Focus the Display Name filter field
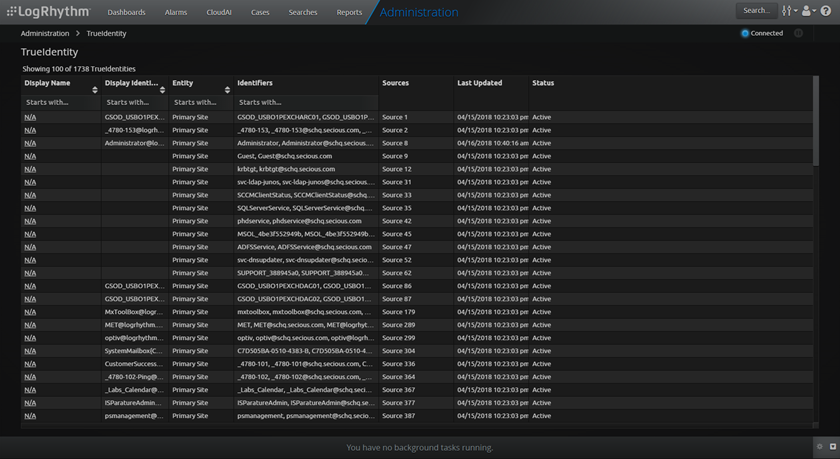Image resolution: width=840 pixels, height=459 pixels. 60,102
